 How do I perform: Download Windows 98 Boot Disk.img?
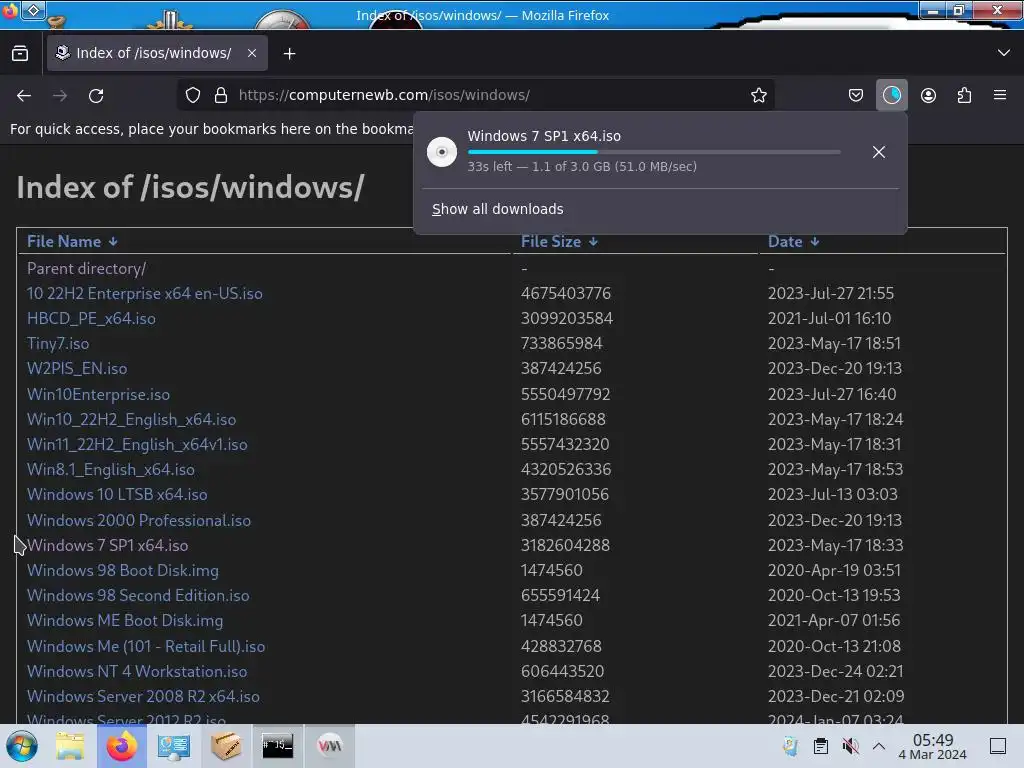point(123,570)
